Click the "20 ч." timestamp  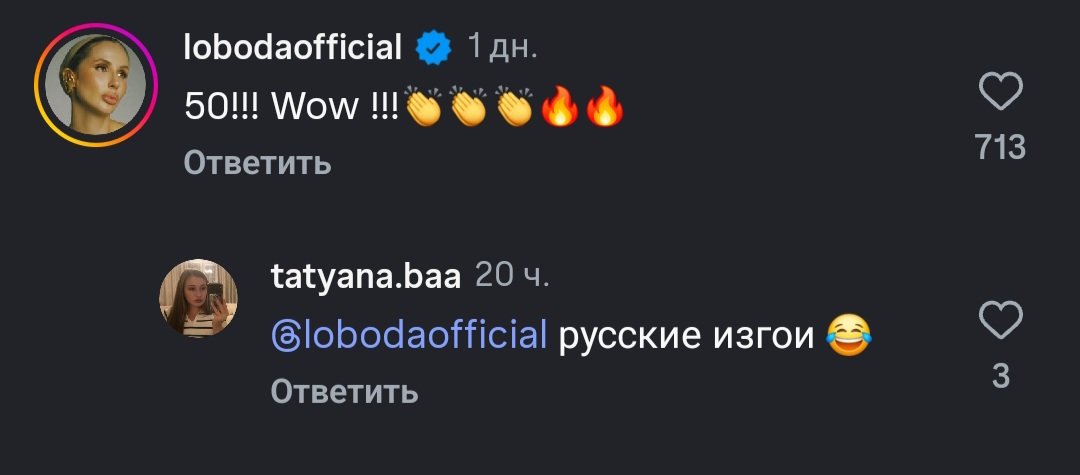coord(512,276)
